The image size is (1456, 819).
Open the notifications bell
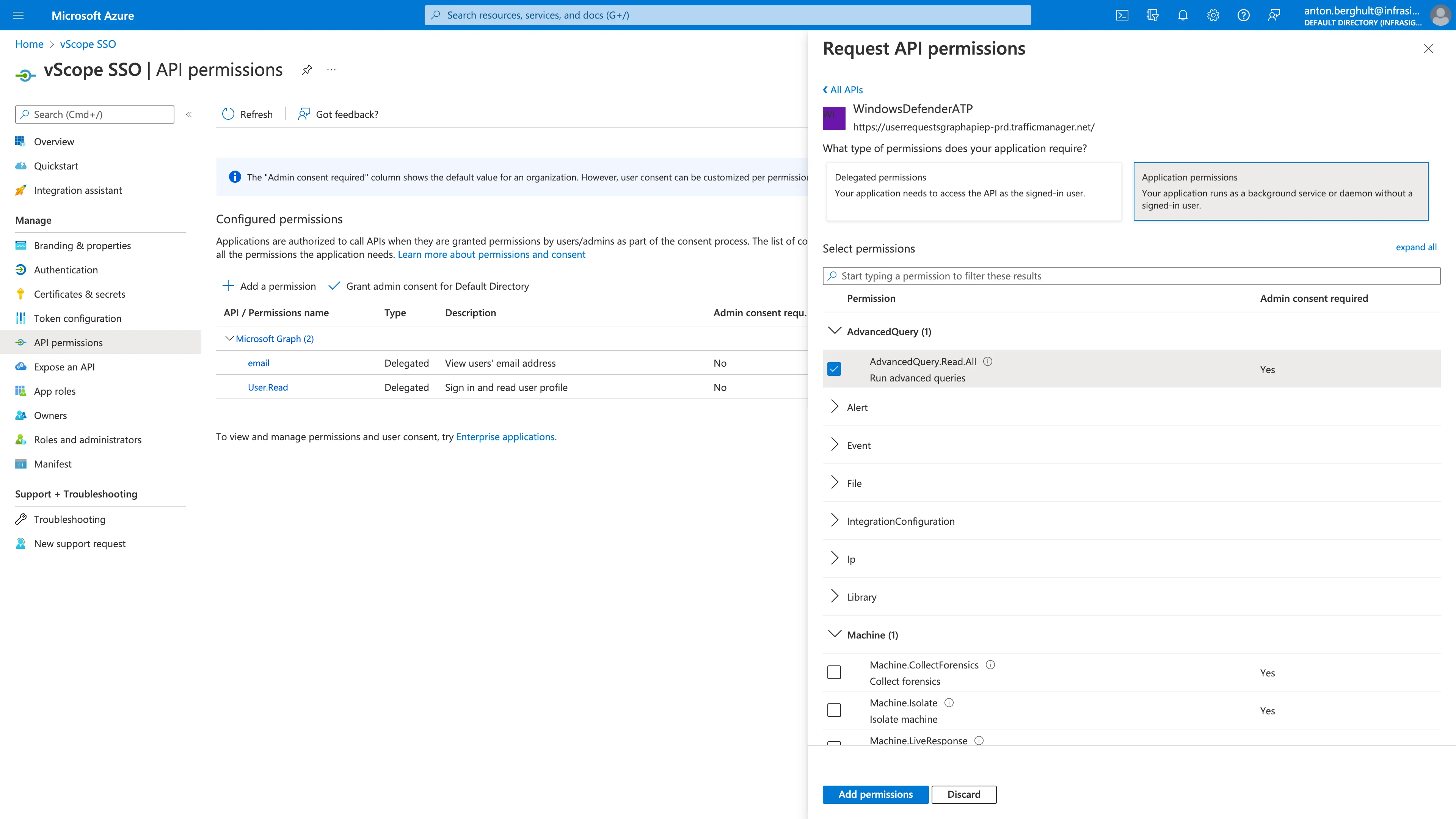(1183, 15)
